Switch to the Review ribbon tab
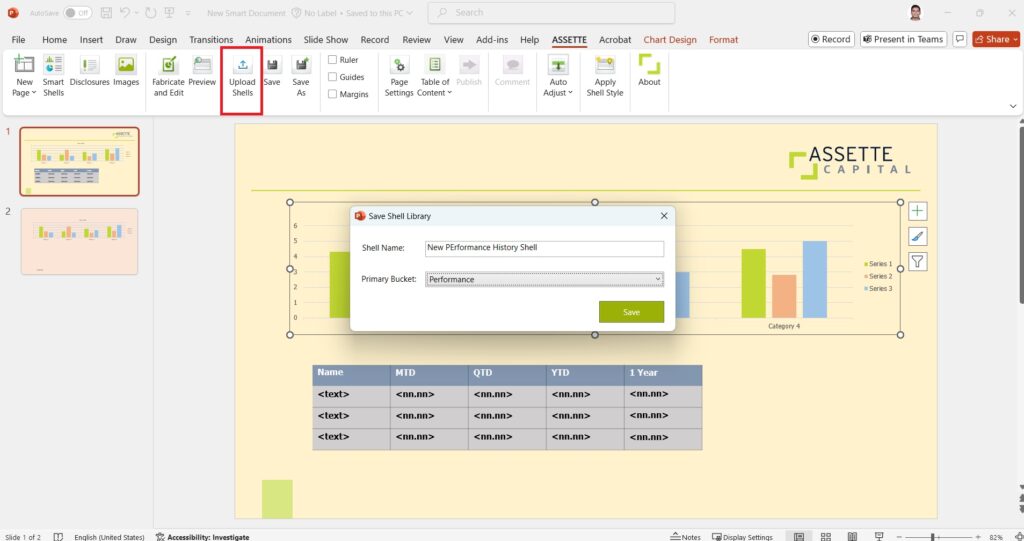The width and height of the screenshot is (1024, 541). (416, 39)
